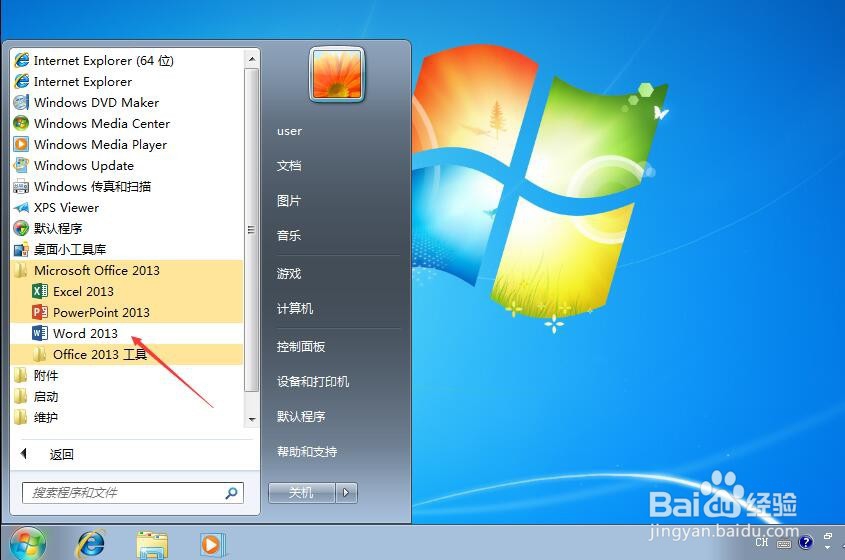Open 控制面板
845x560 pixels.
click(x=301, y=347)
